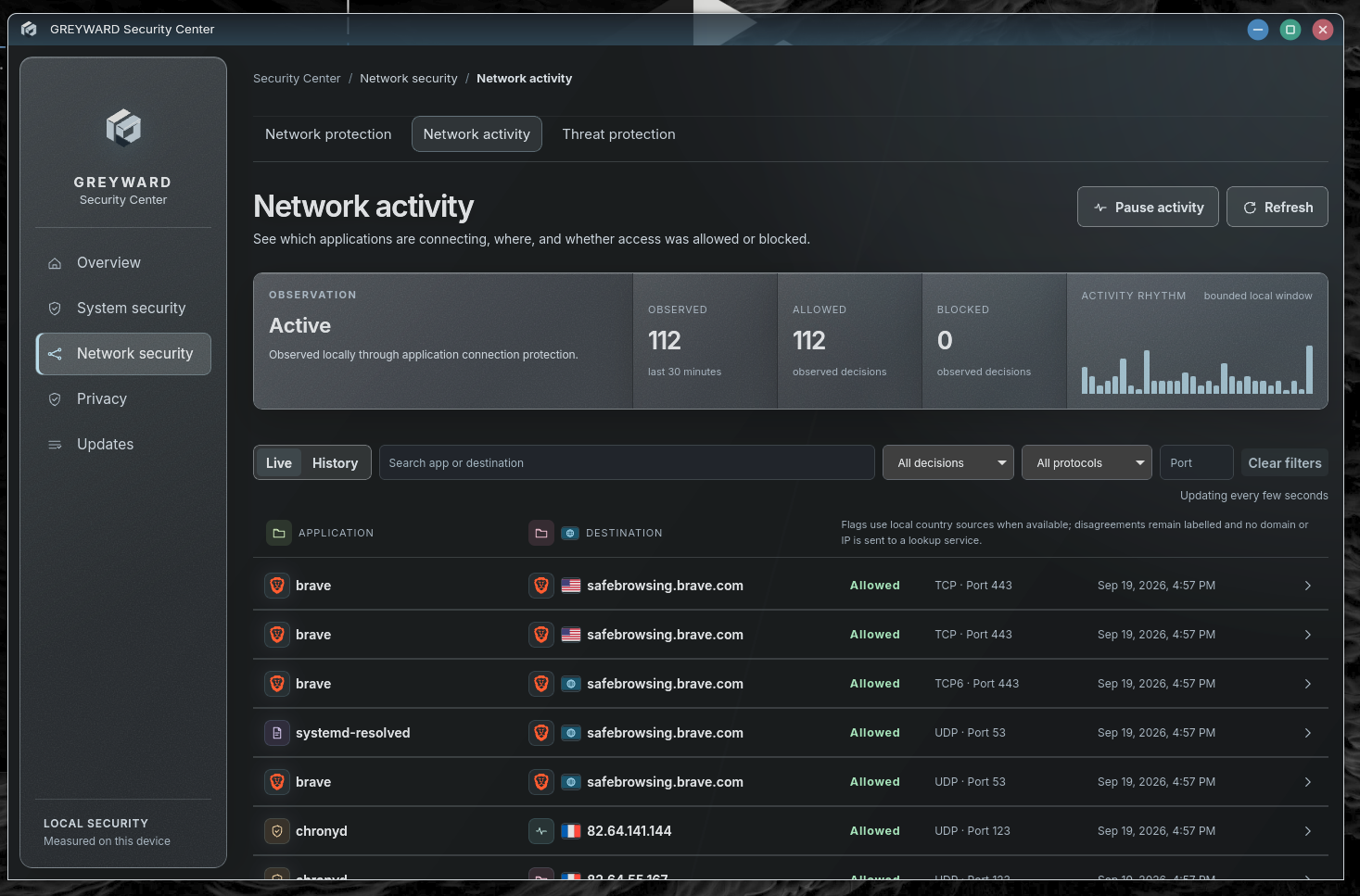Click the Pause activity button

click(1148, 208)
